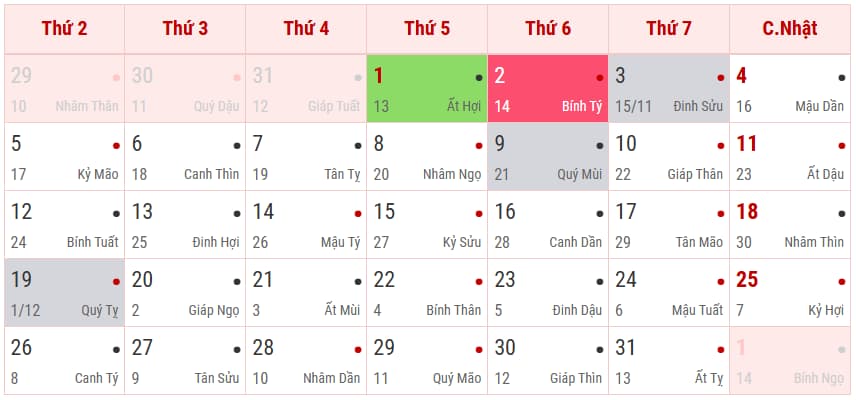The height and width of the screenshot is (400, 856).
Task: Click the red dot on day 25
Action: pyautogui.click(x=842, y=282)
